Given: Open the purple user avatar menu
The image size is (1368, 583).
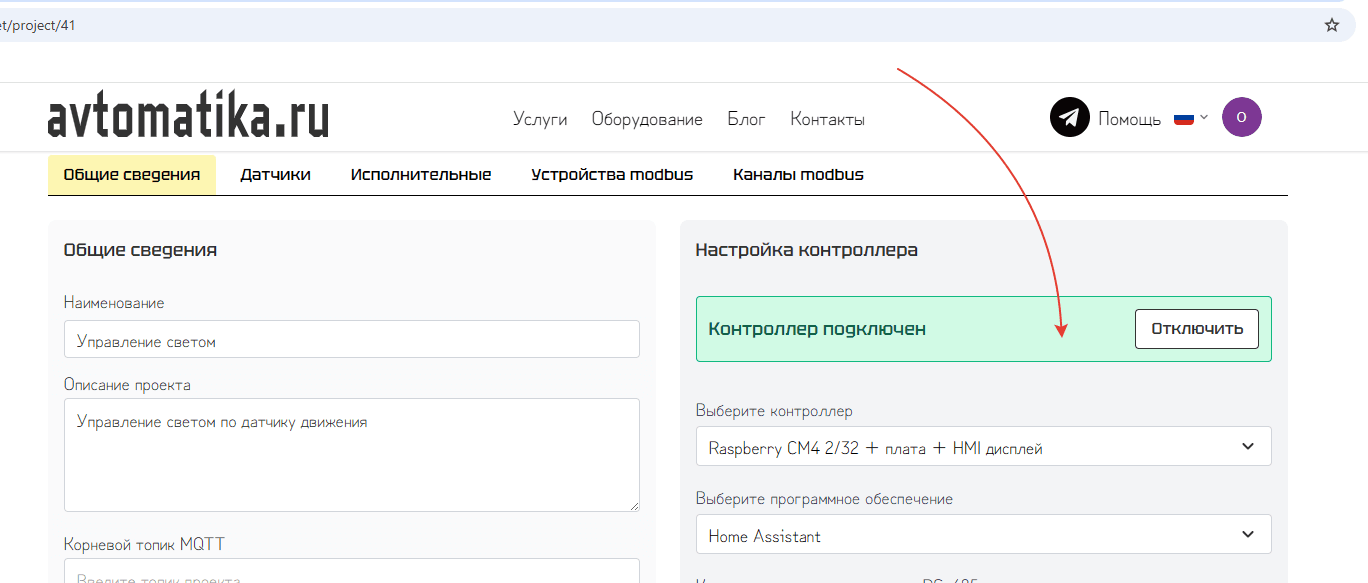Looking at the screenshot, I should 1241,117.
